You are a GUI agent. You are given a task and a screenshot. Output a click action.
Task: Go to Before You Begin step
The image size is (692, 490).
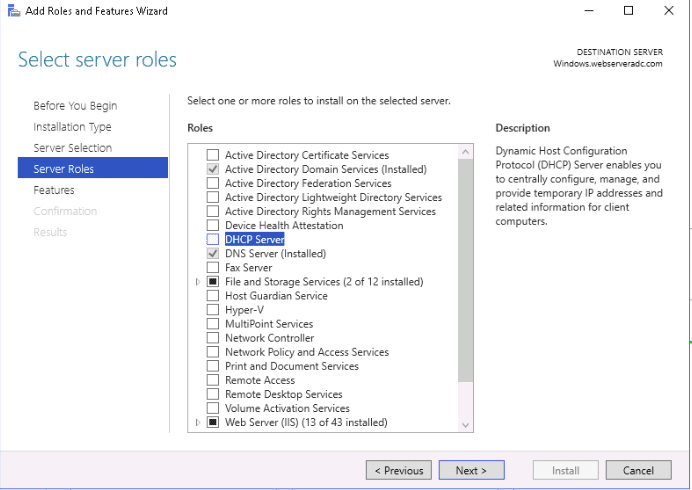(x=75, y=106)
